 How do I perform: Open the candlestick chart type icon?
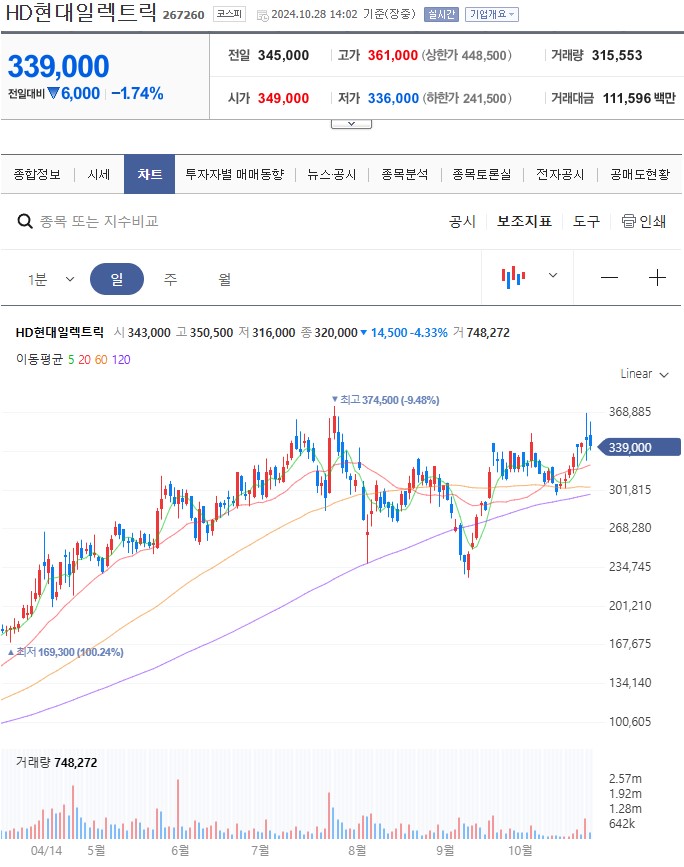513,276
